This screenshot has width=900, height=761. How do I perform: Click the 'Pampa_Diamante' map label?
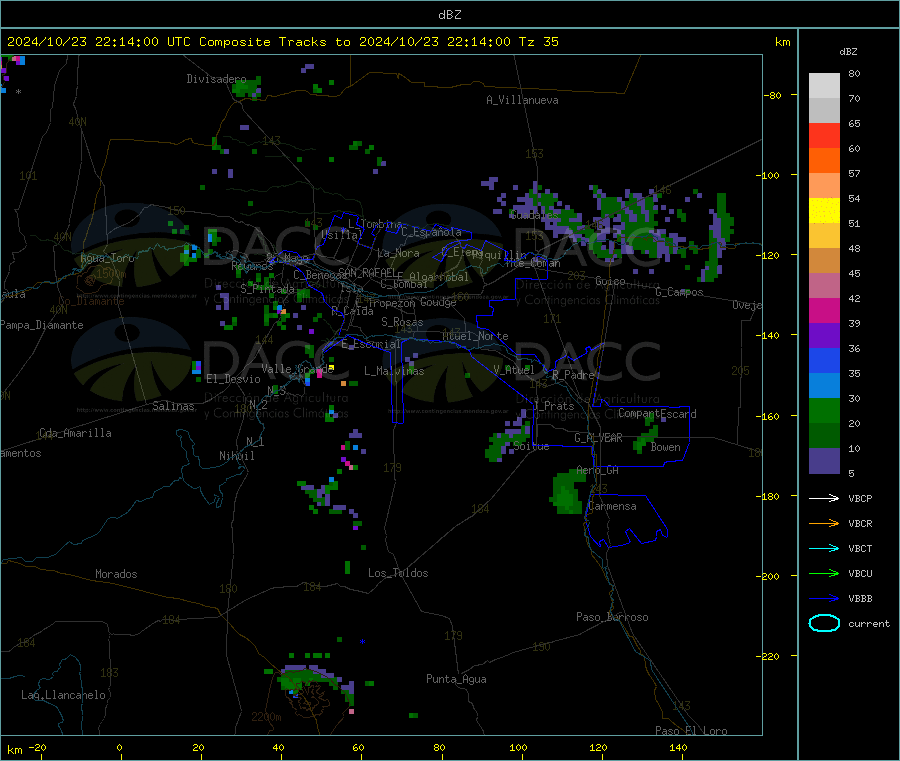click(x=42, y=325)
